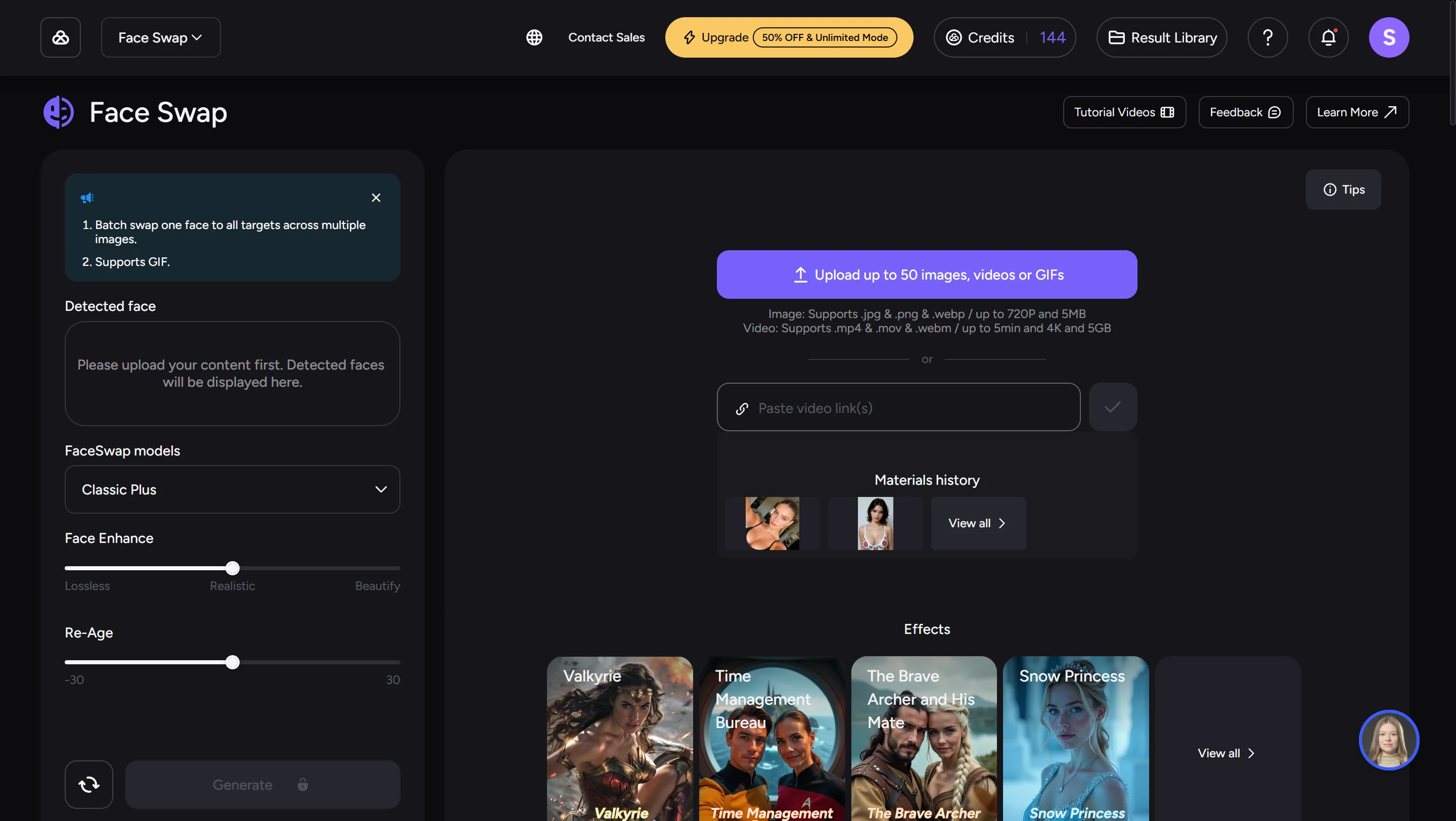
Task: Open the assistant avatar chat bubble
Action: click(1388, 740)
